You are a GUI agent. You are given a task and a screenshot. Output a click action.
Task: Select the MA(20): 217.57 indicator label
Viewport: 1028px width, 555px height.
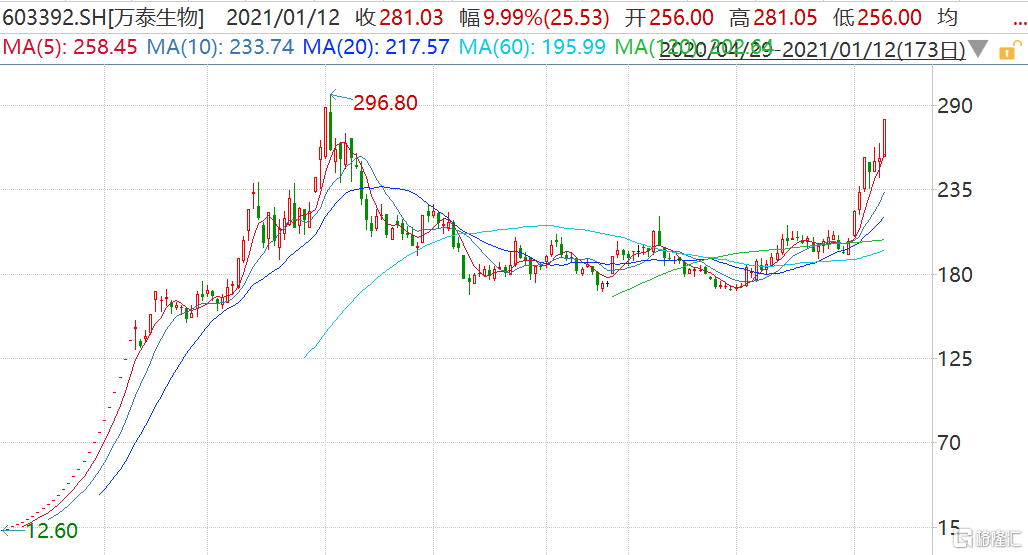pyautogui.click(x=376, y=47)
